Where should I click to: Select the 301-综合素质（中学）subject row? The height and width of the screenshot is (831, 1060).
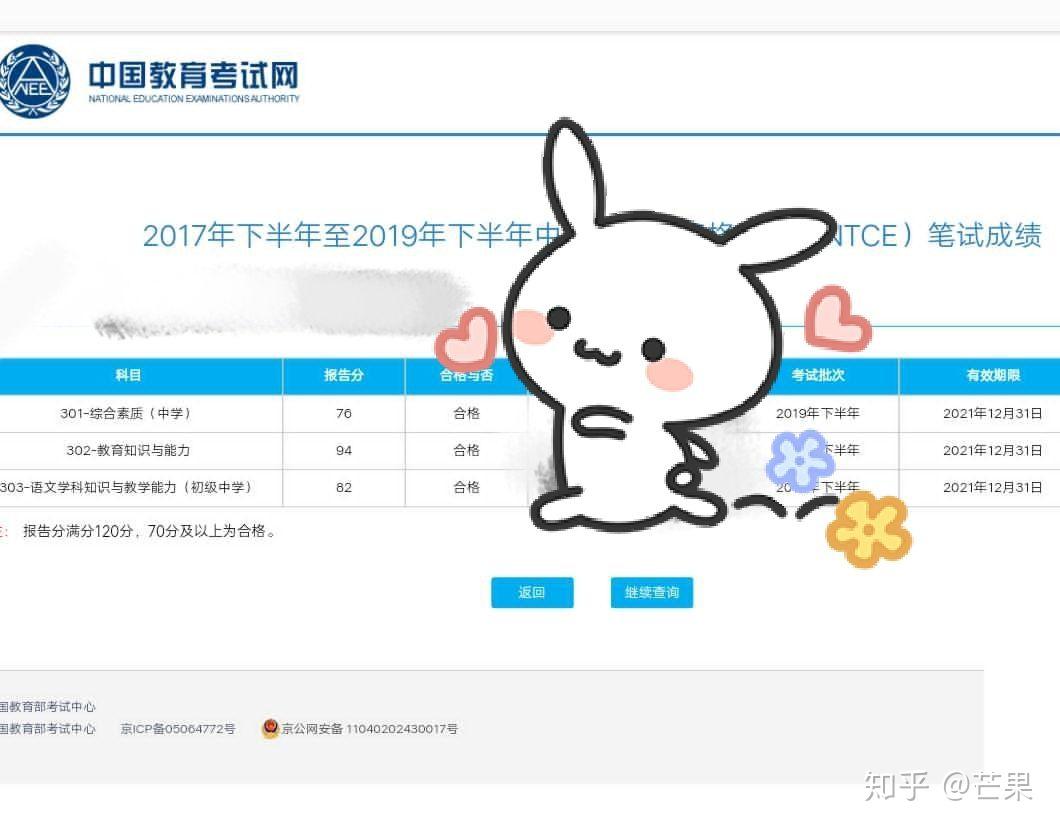coord(130,413)
